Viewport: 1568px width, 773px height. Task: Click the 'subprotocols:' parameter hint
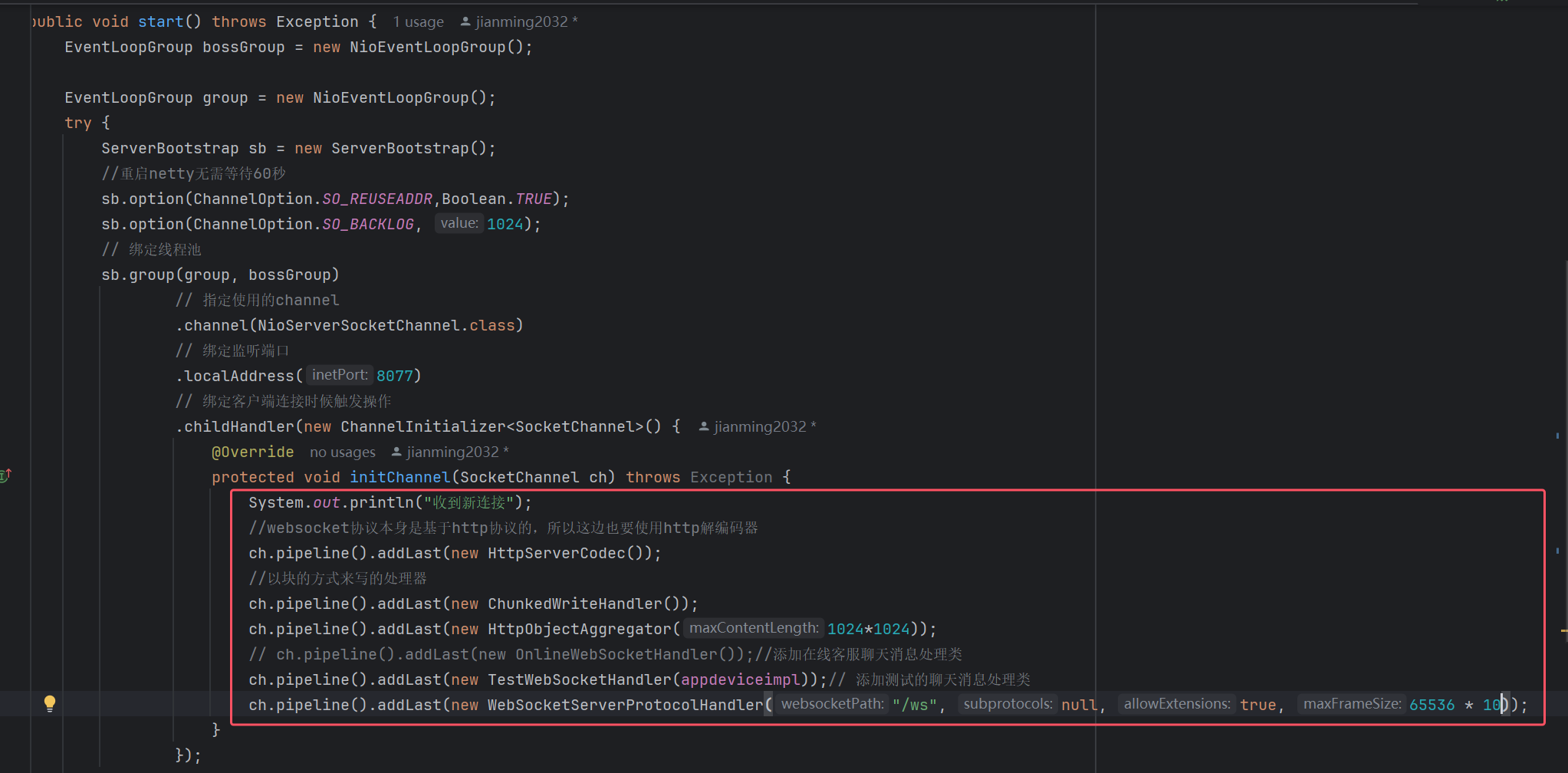click(1008, 704)
